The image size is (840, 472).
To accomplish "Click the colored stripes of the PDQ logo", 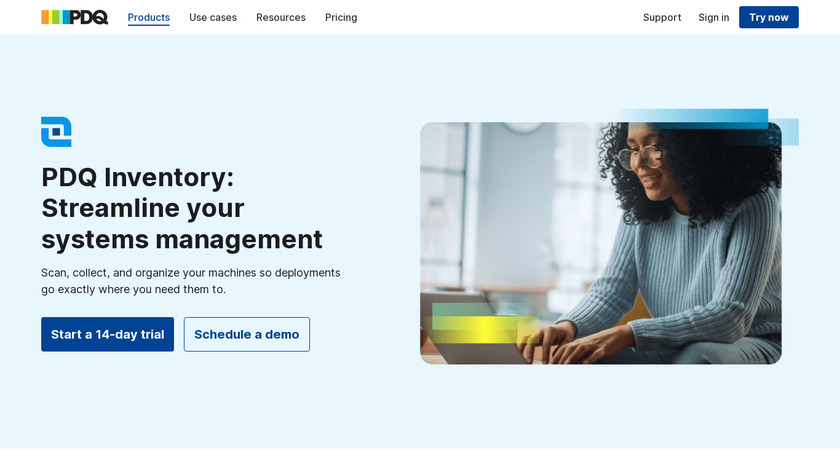I will pos(55,17).
